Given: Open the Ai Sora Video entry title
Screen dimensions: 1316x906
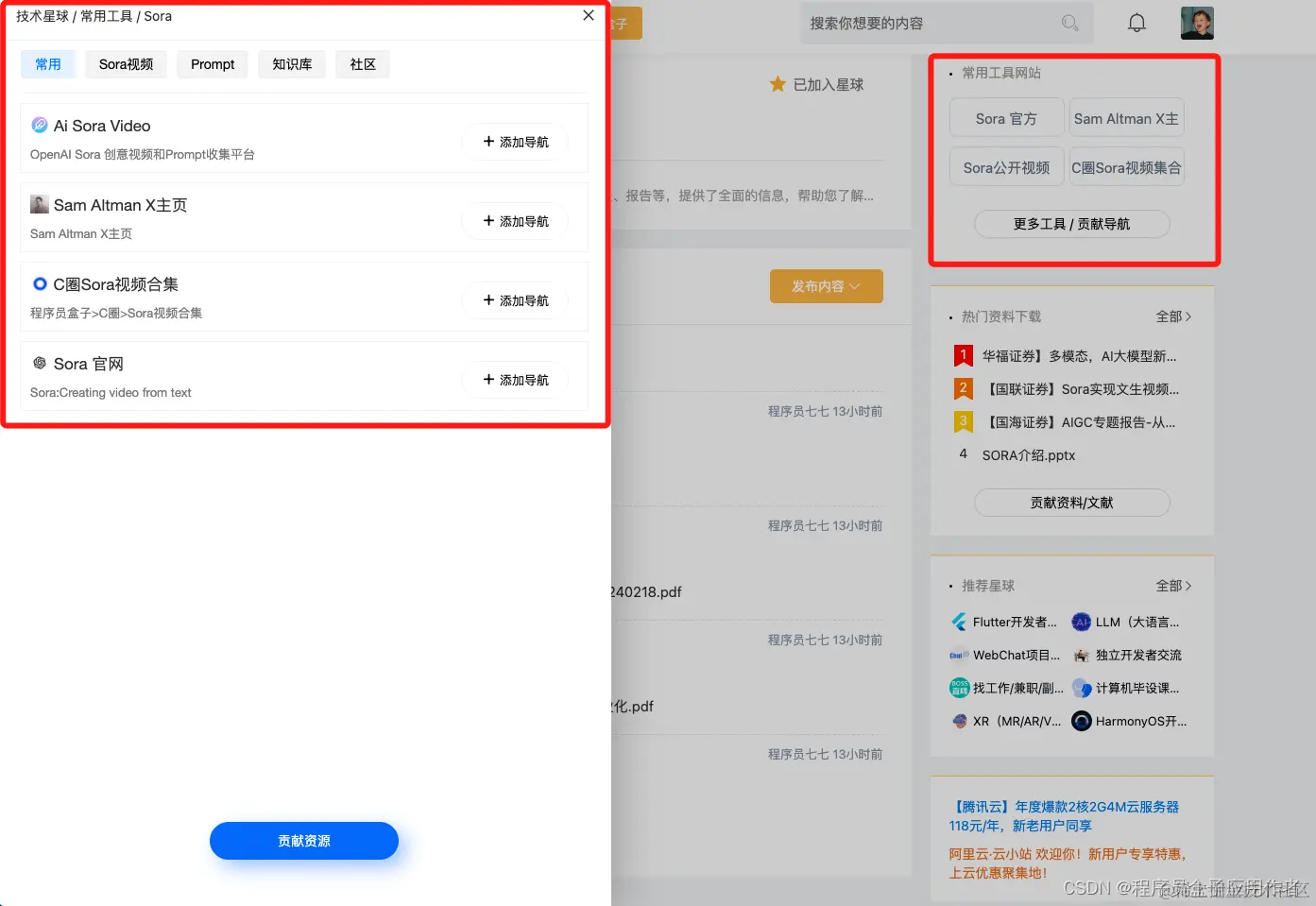Looking at the screenshot, I should click(102, 126).
